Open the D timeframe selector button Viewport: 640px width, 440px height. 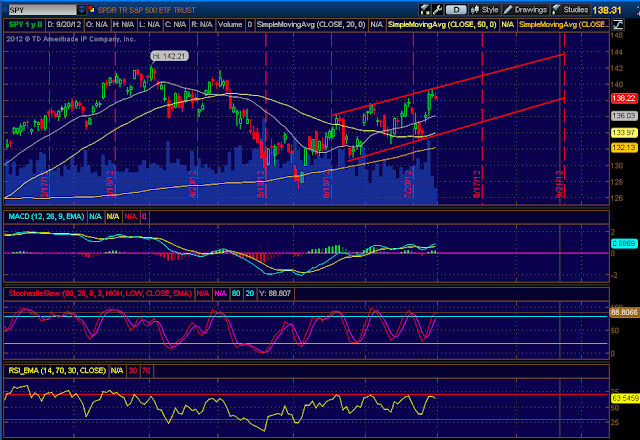pyautogui.click(x=456, y=10)
